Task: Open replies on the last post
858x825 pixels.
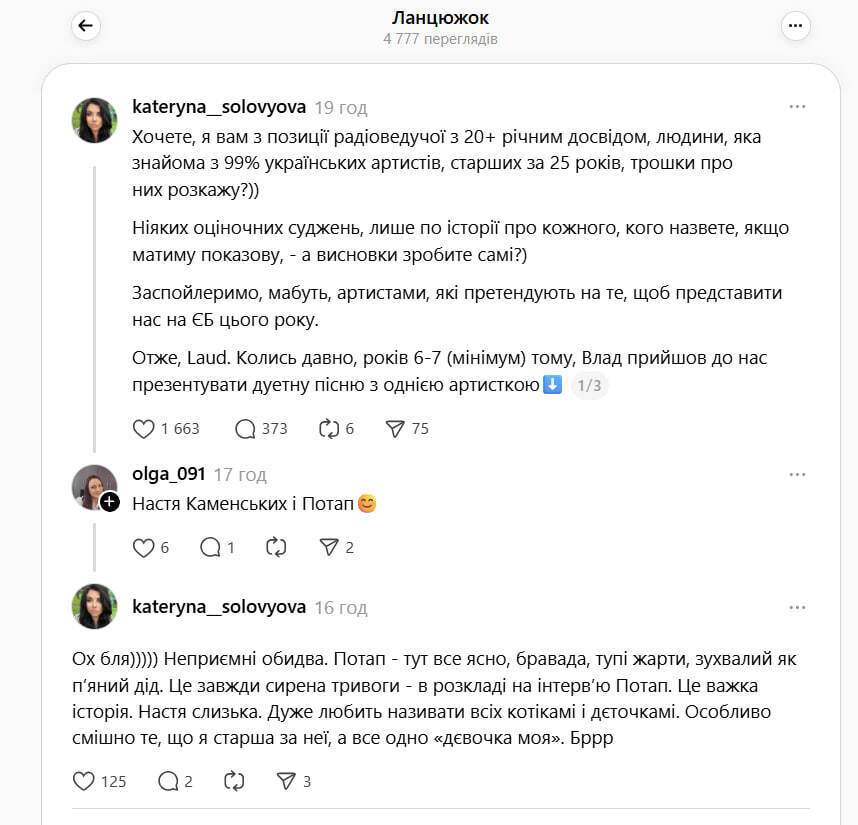Action: coord(168,781)
